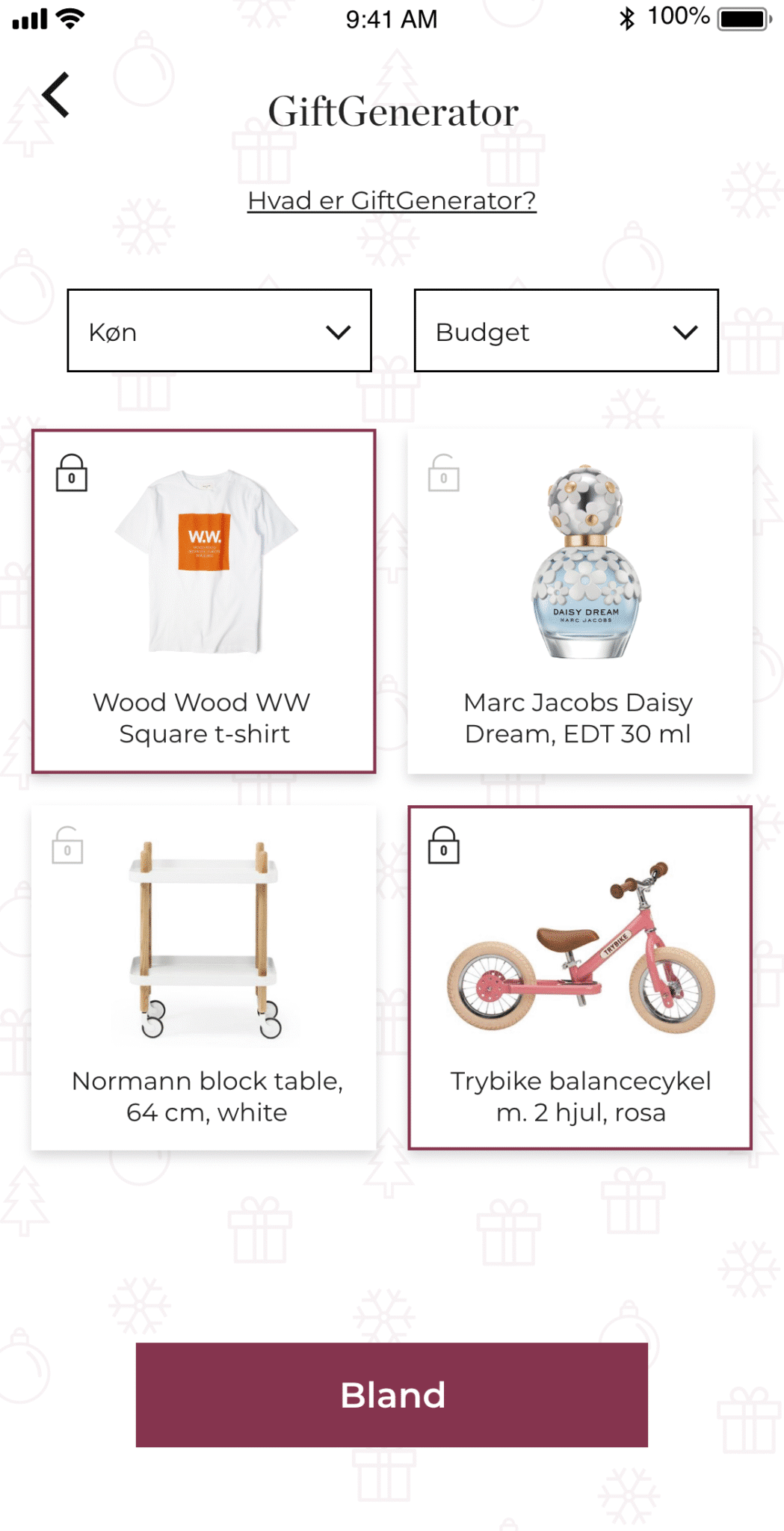Tap the Bluetooth icon in status bar
The height and width of the screenshot is (1531, 784).
pos(626,19)
